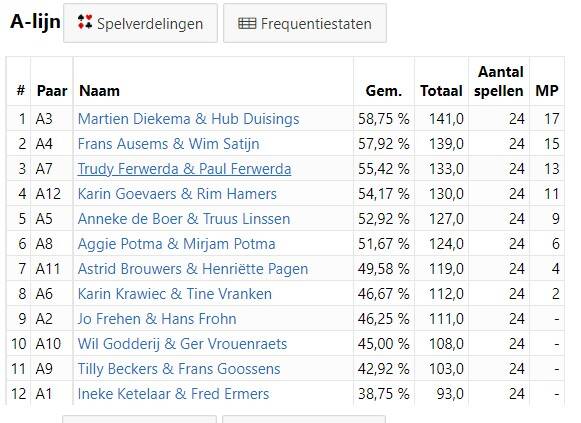View Aggie Potma & Mirjam Potma results
Image resolution: width=581 pixels, height=423 pixels.
(176, 244)
